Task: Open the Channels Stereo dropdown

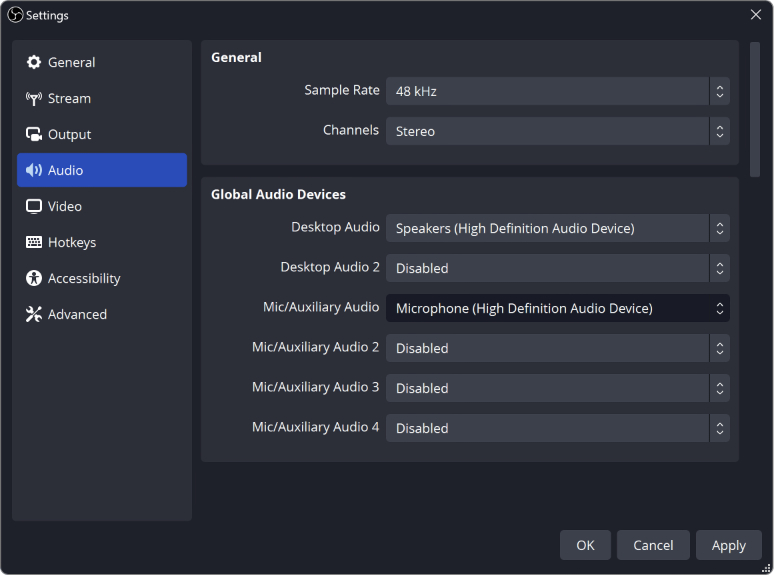Action: 558,131
